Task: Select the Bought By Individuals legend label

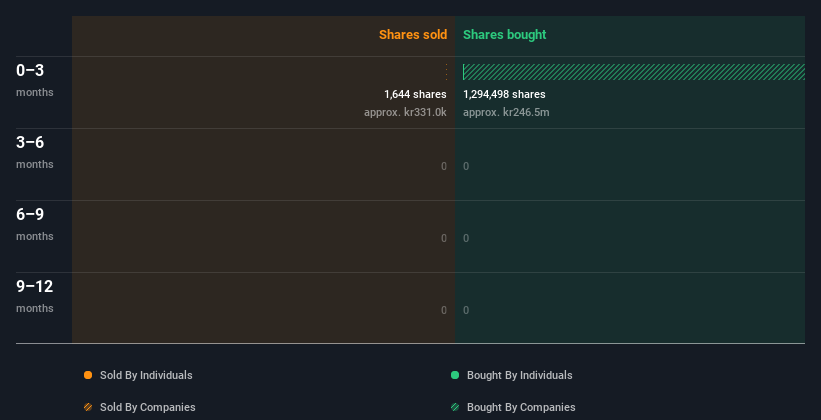Action: [x=519, y=375]
